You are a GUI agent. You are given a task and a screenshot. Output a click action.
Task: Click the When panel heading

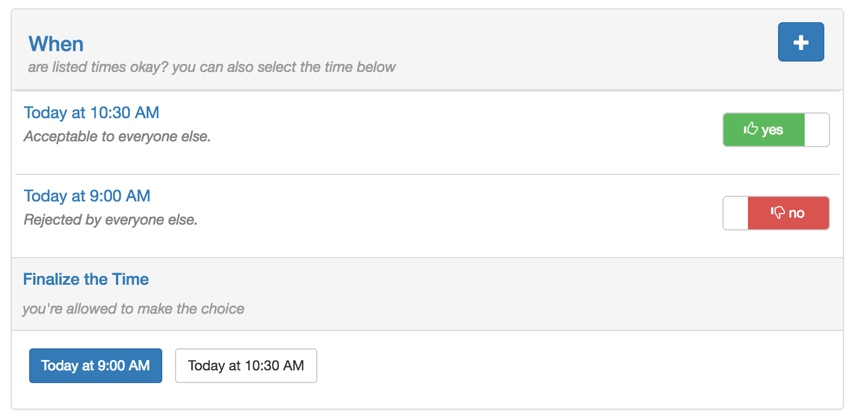pos(56,43)
